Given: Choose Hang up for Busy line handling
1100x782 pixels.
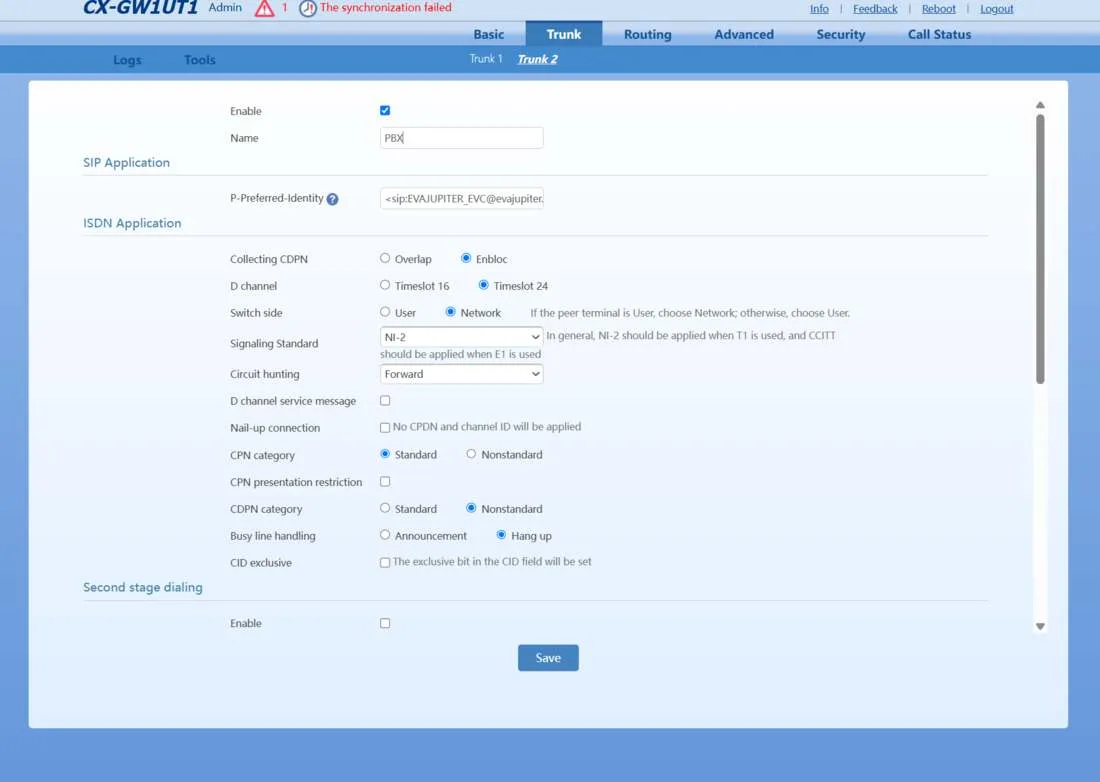Looking at the screenshot, I should [501, 534].
